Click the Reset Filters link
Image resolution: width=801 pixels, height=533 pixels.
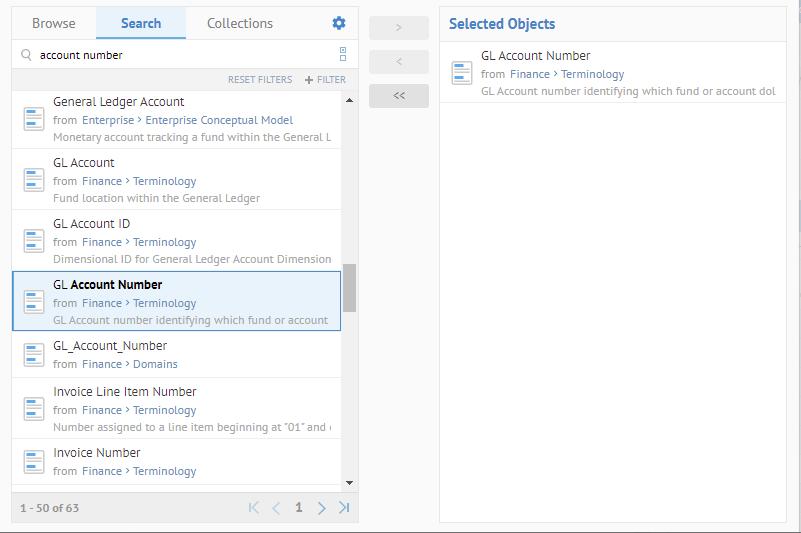260,80
